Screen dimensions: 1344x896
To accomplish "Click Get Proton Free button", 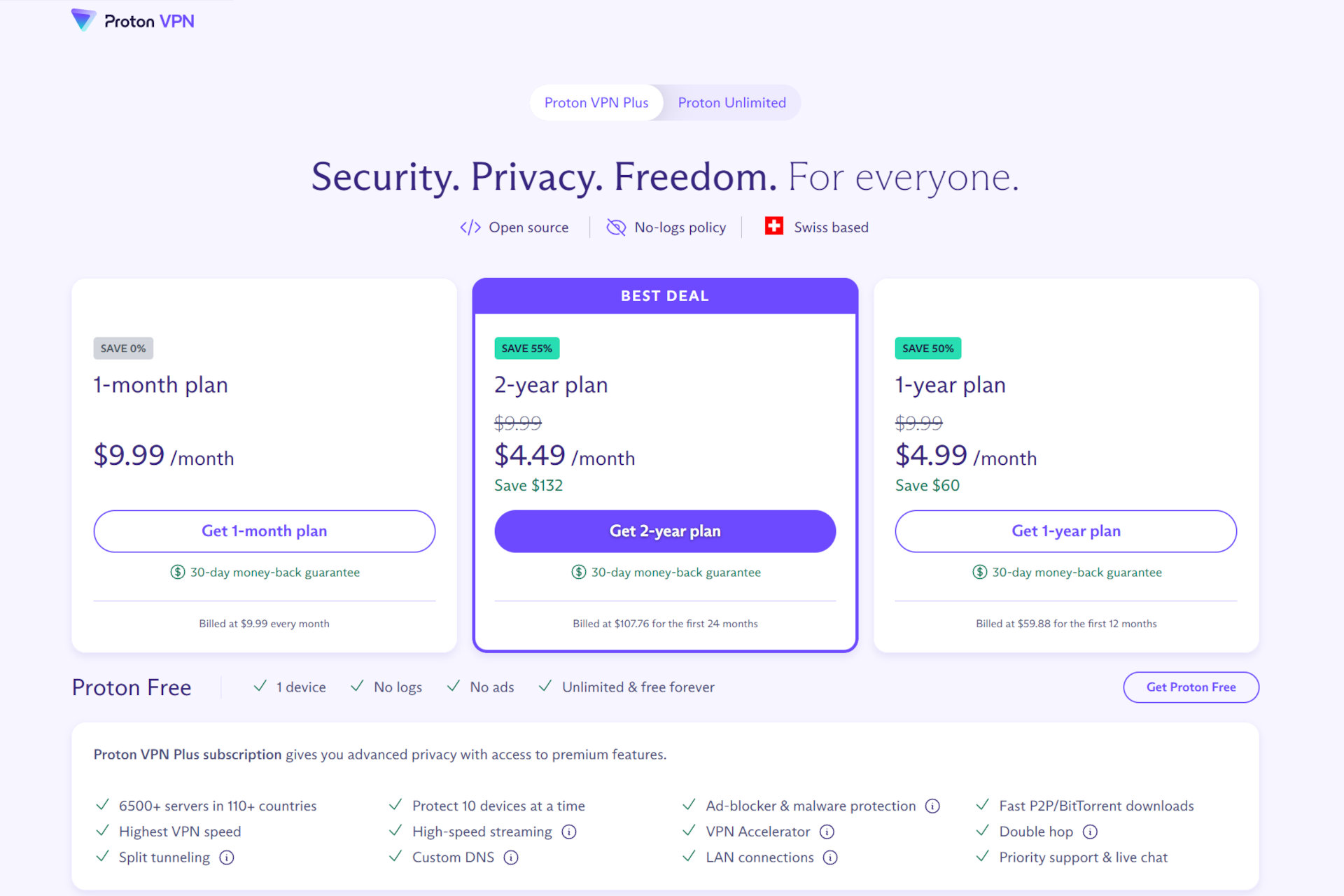I will tap(1191, 687).
